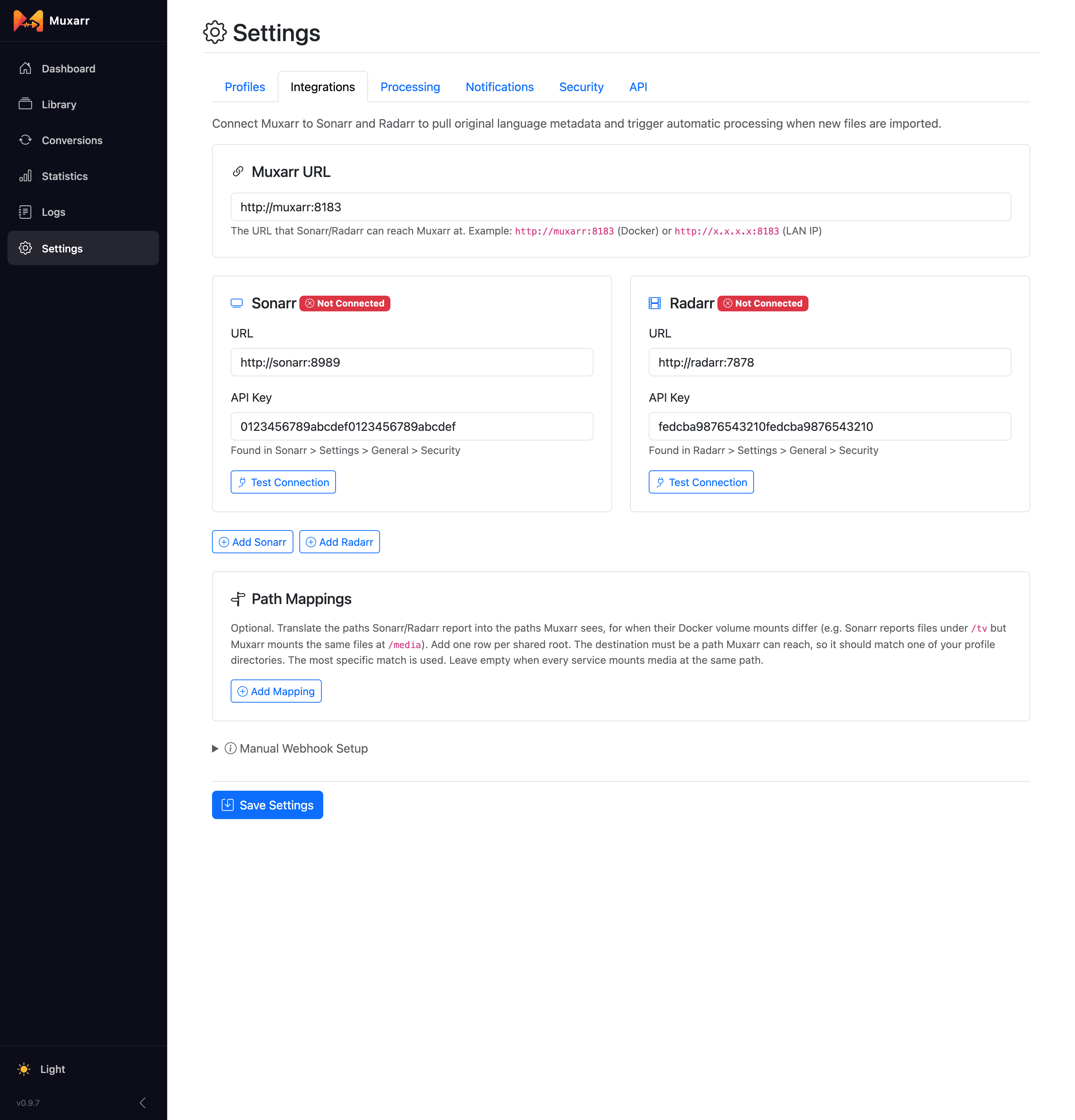This screenshot has width=1075, height=1120.
Task: Click the link icon beside Muxarr URL
Action: (238, 171)
